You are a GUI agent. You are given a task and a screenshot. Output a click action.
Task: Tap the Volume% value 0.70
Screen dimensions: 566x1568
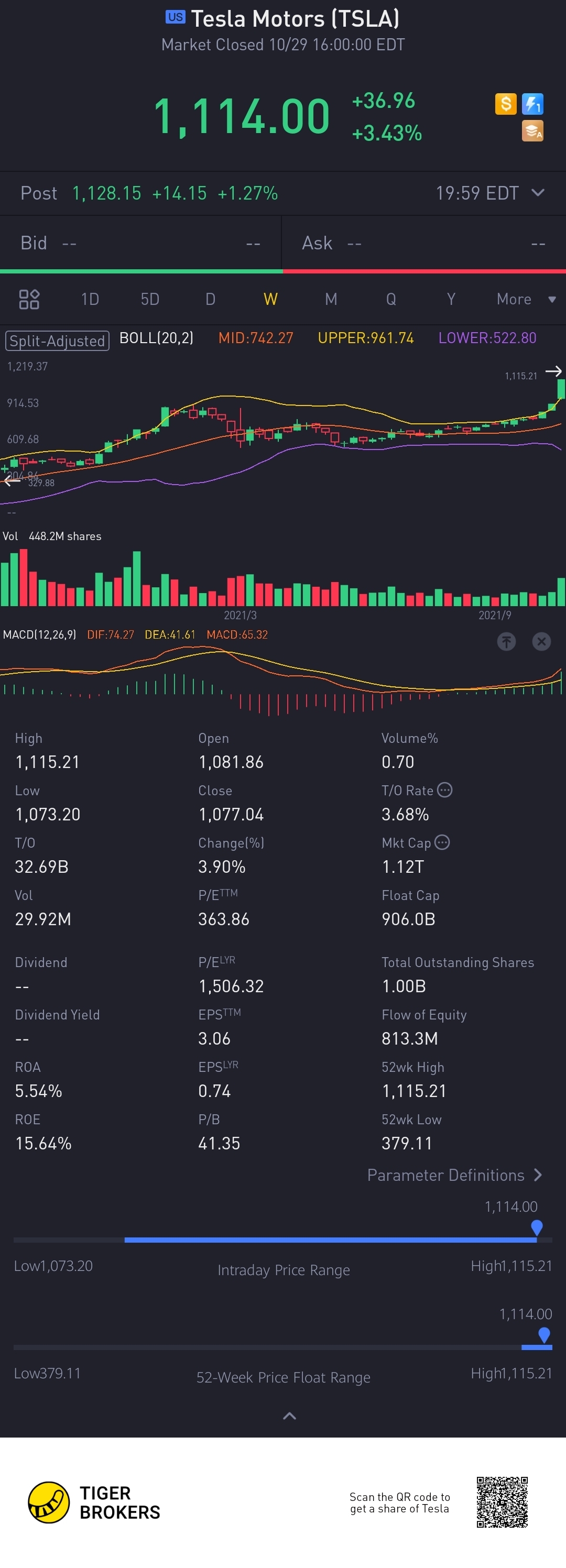click(x=397, y=762)
